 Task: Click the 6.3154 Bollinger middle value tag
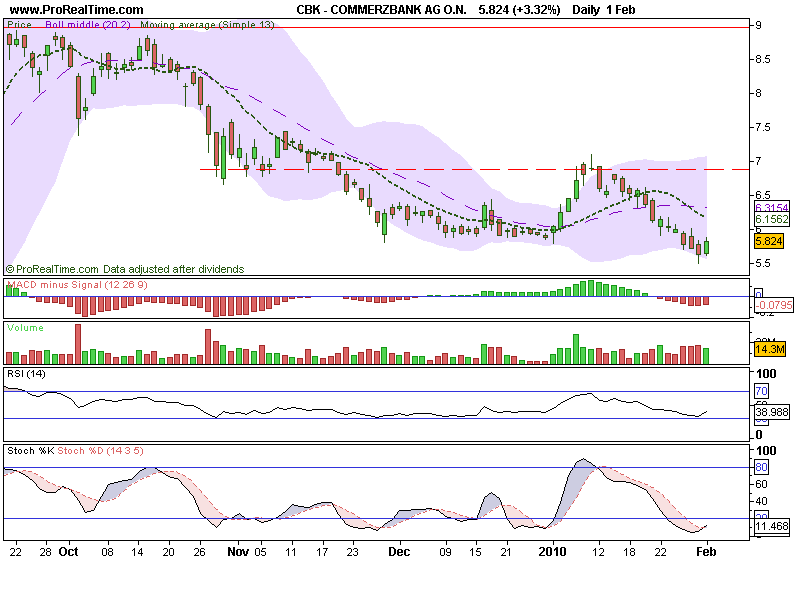click(x=772, y=207)
